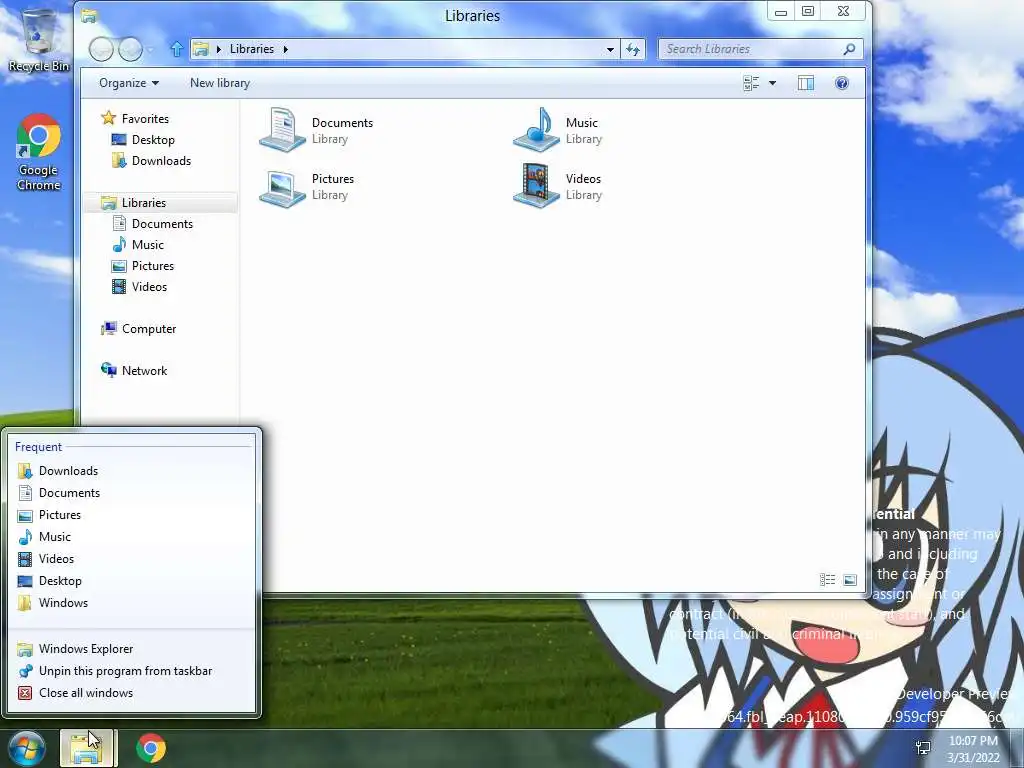
Task: Click the Start orb button
Action: pos(27,748)
